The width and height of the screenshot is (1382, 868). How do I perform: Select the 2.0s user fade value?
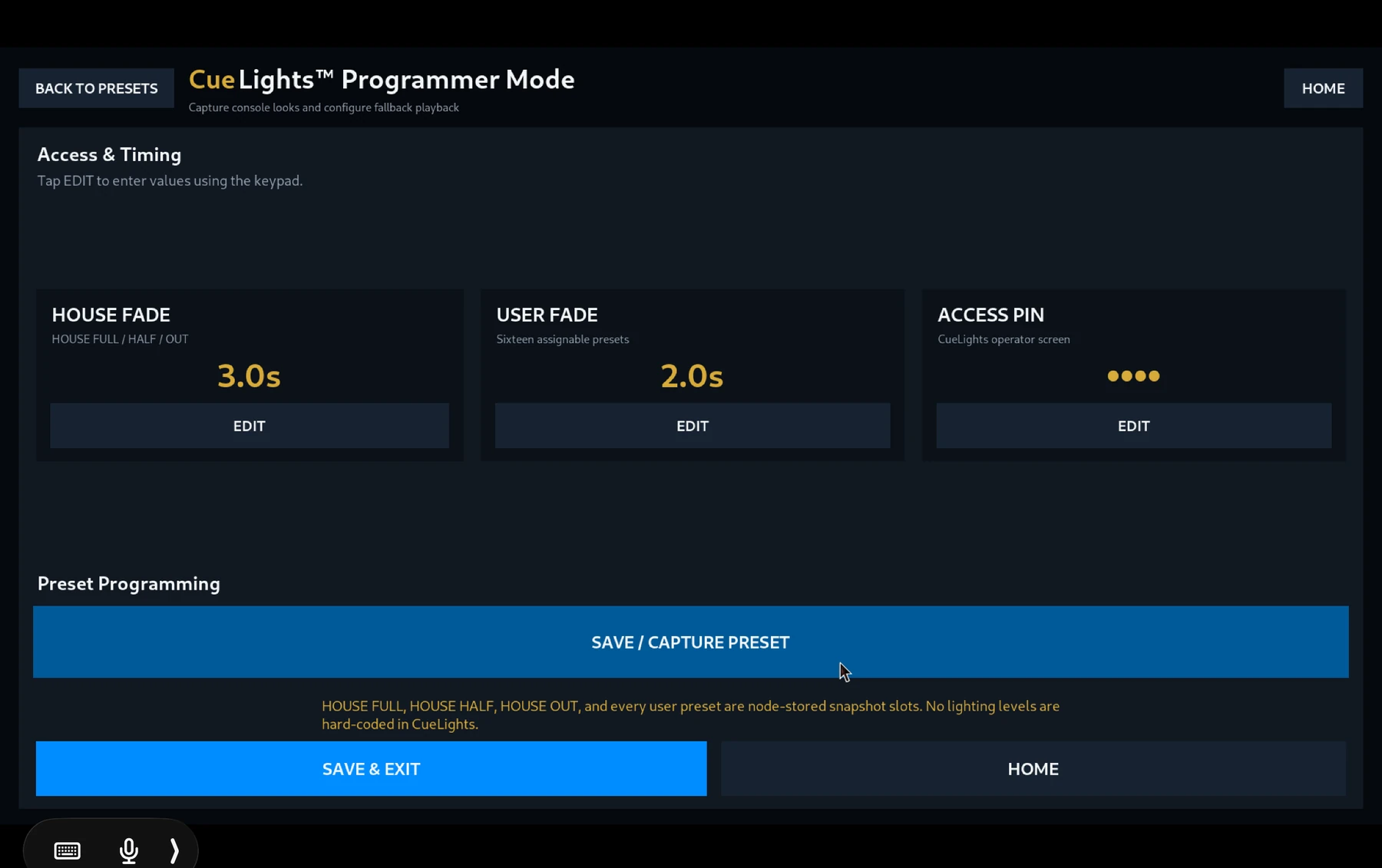[692, 376]
